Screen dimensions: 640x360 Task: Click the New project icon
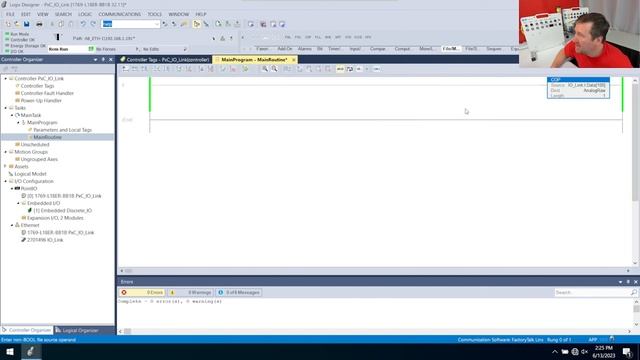point(8,24)
